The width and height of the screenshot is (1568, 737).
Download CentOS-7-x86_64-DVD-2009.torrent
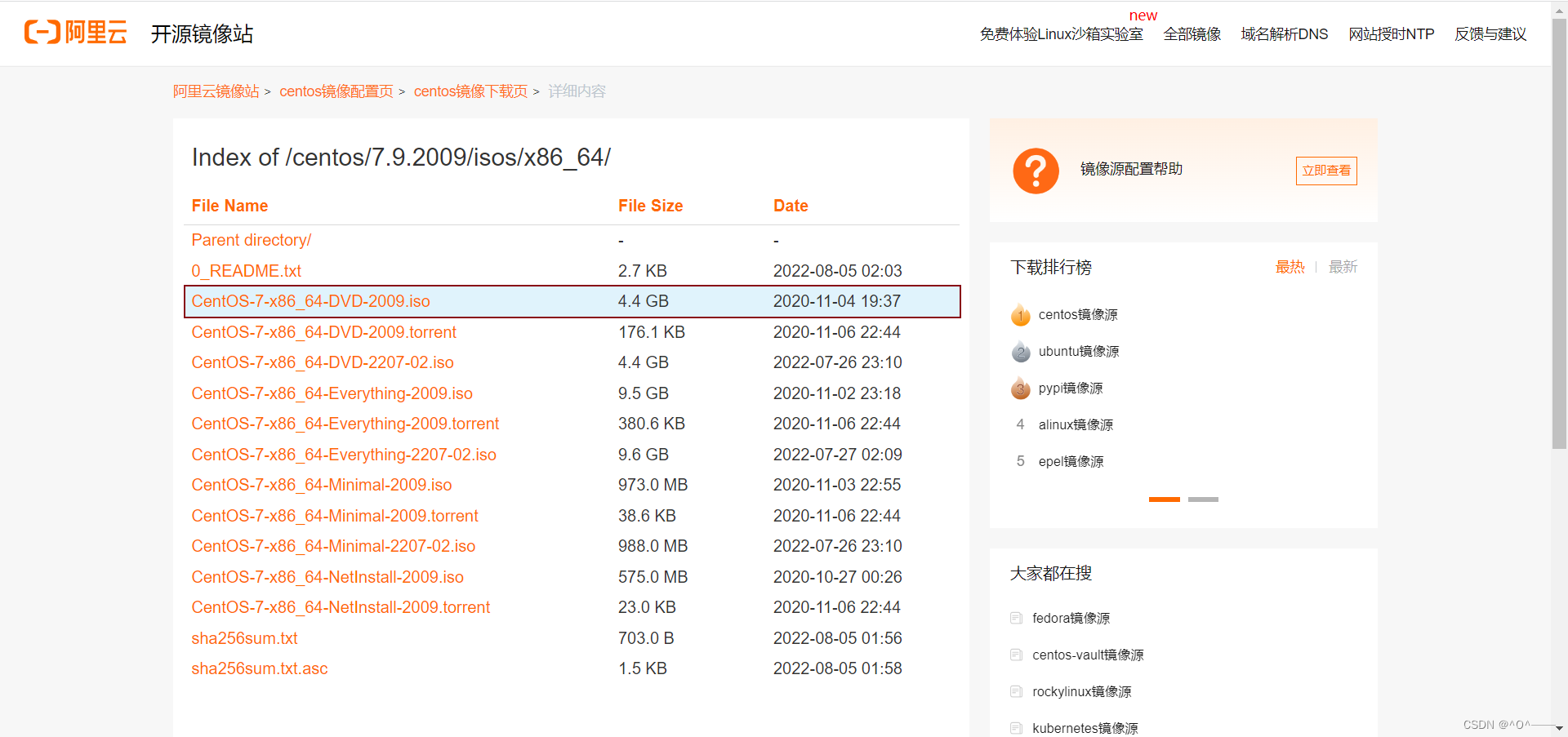coord(323,332)
